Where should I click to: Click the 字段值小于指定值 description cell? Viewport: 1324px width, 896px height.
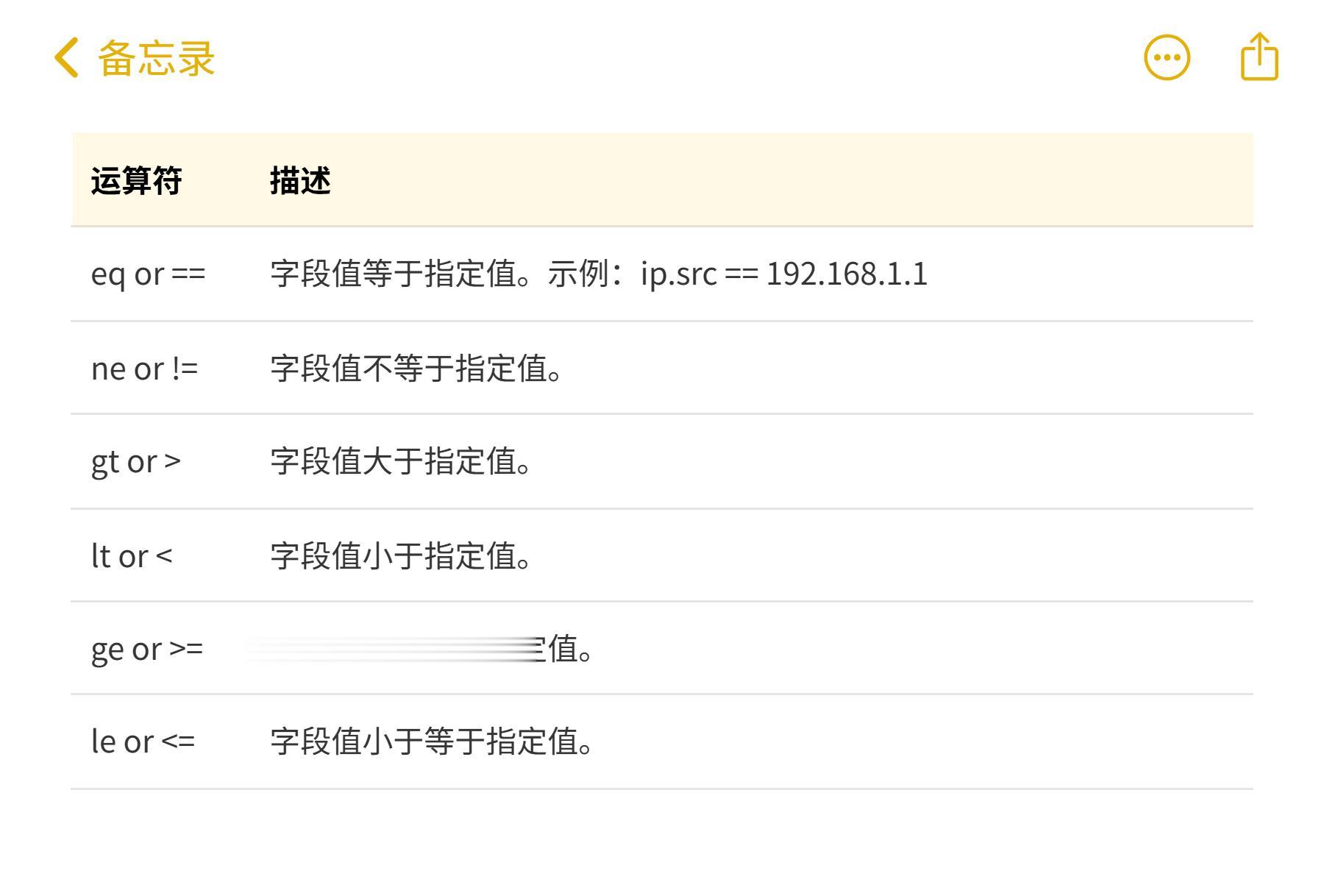401,555
